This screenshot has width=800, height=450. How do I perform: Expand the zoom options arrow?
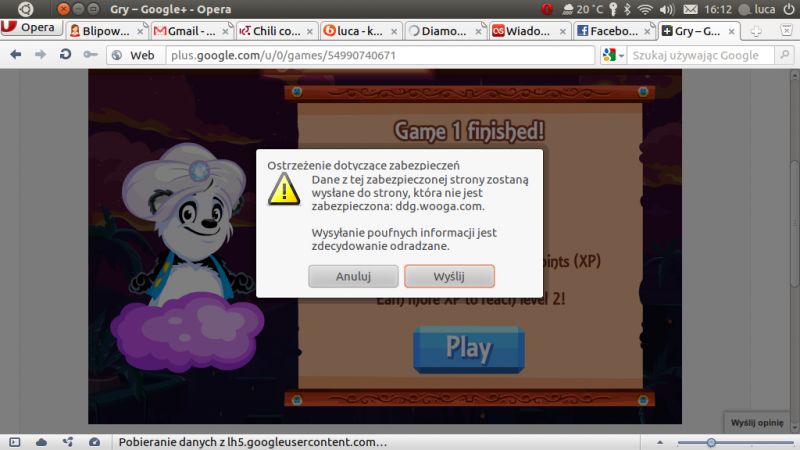(660, 442)
